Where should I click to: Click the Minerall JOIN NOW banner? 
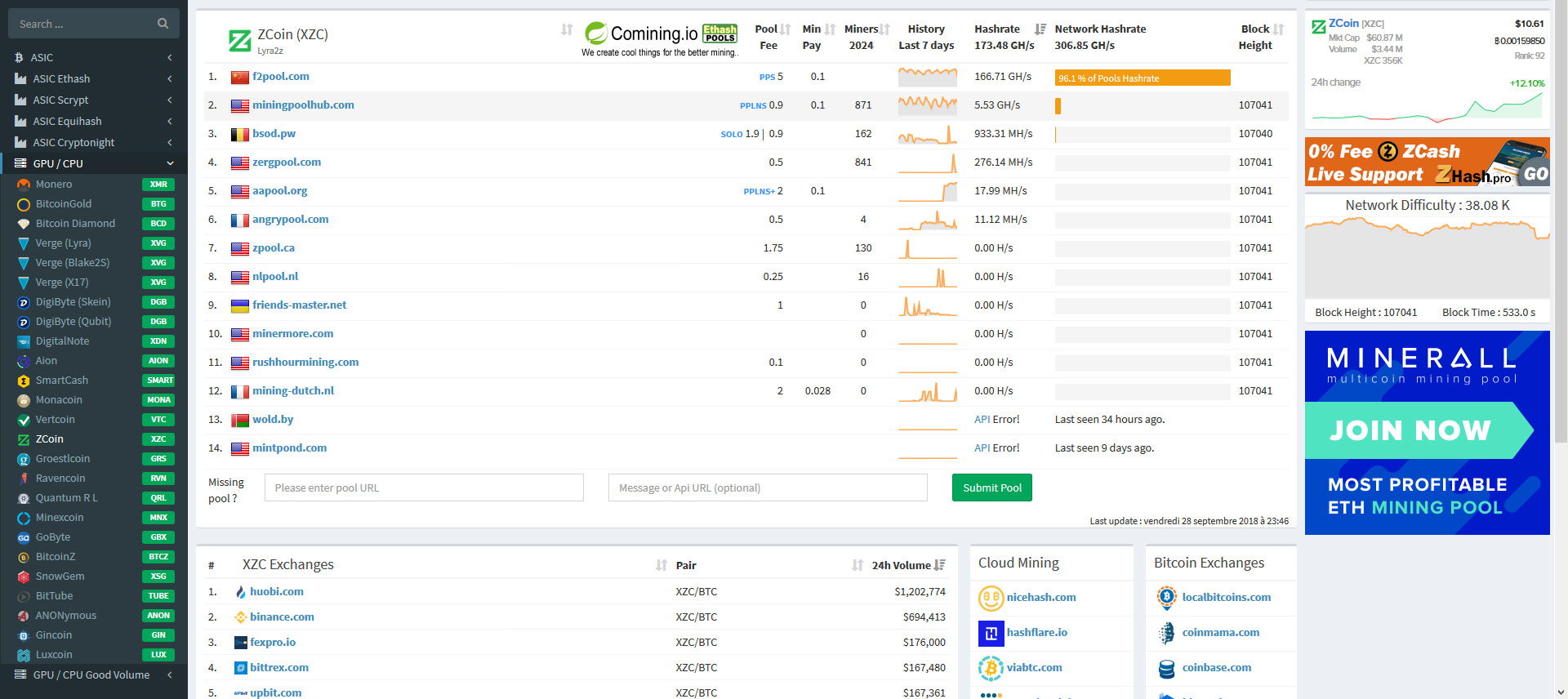click(x=1427, y=433)
